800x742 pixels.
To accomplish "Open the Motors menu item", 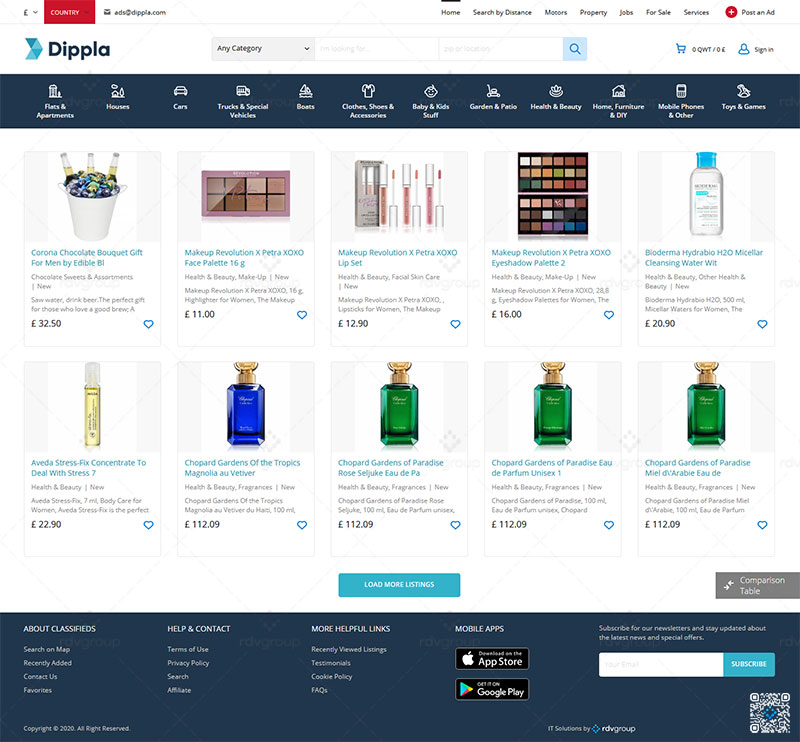I will click(x=556, y=12).
